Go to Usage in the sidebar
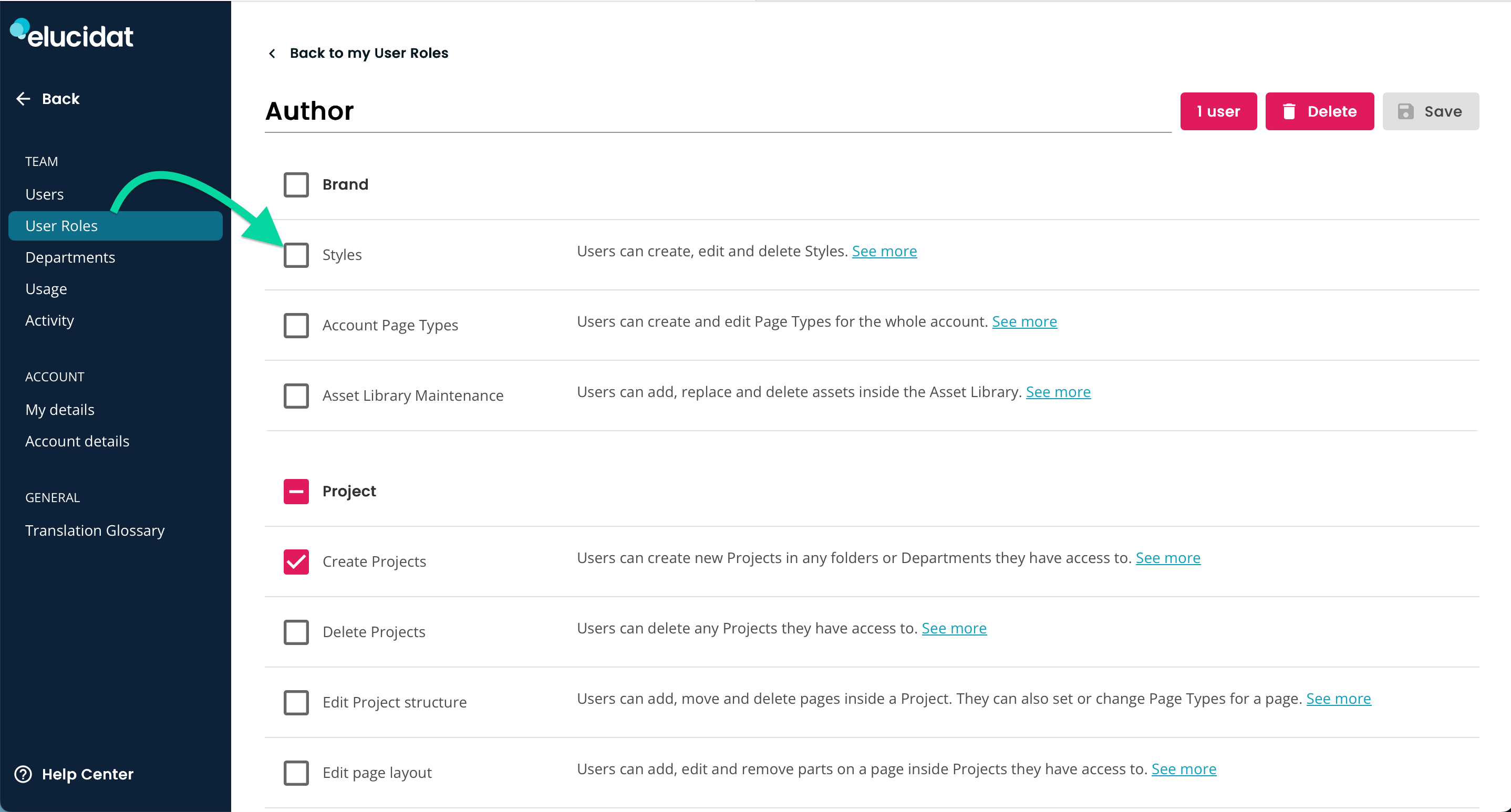Screen dimensions: 1511x812 click(46, 289)
